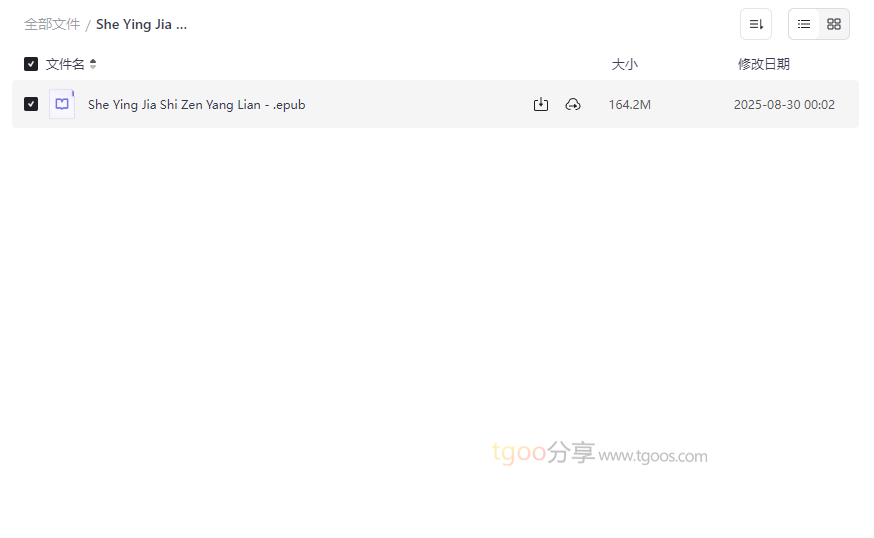
Task: Uncheck the She Ying Jia file checkbox
Action: click(31, 104)
